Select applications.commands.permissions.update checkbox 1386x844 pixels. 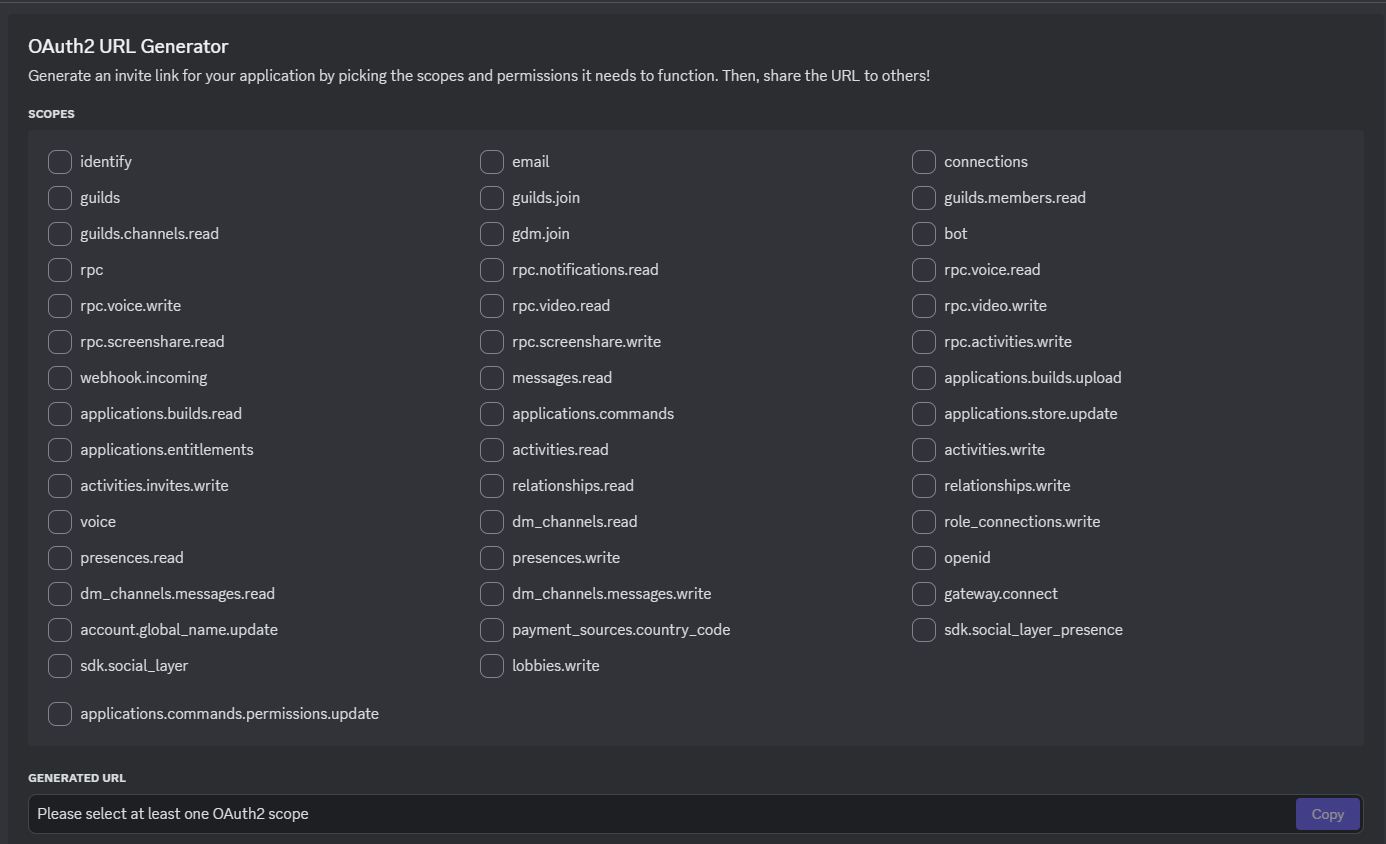[60, 714]
